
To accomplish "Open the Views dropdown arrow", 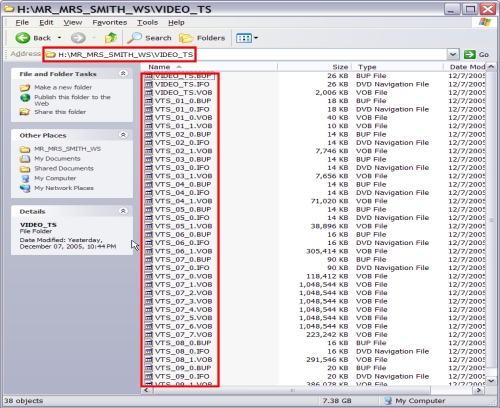I will pos(256,38).
